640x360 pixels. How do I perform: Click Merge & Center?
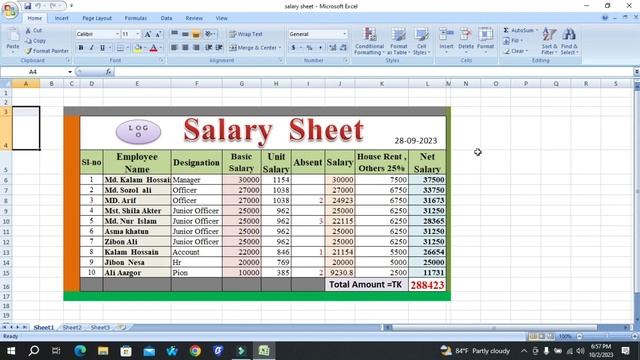point(253,48)
